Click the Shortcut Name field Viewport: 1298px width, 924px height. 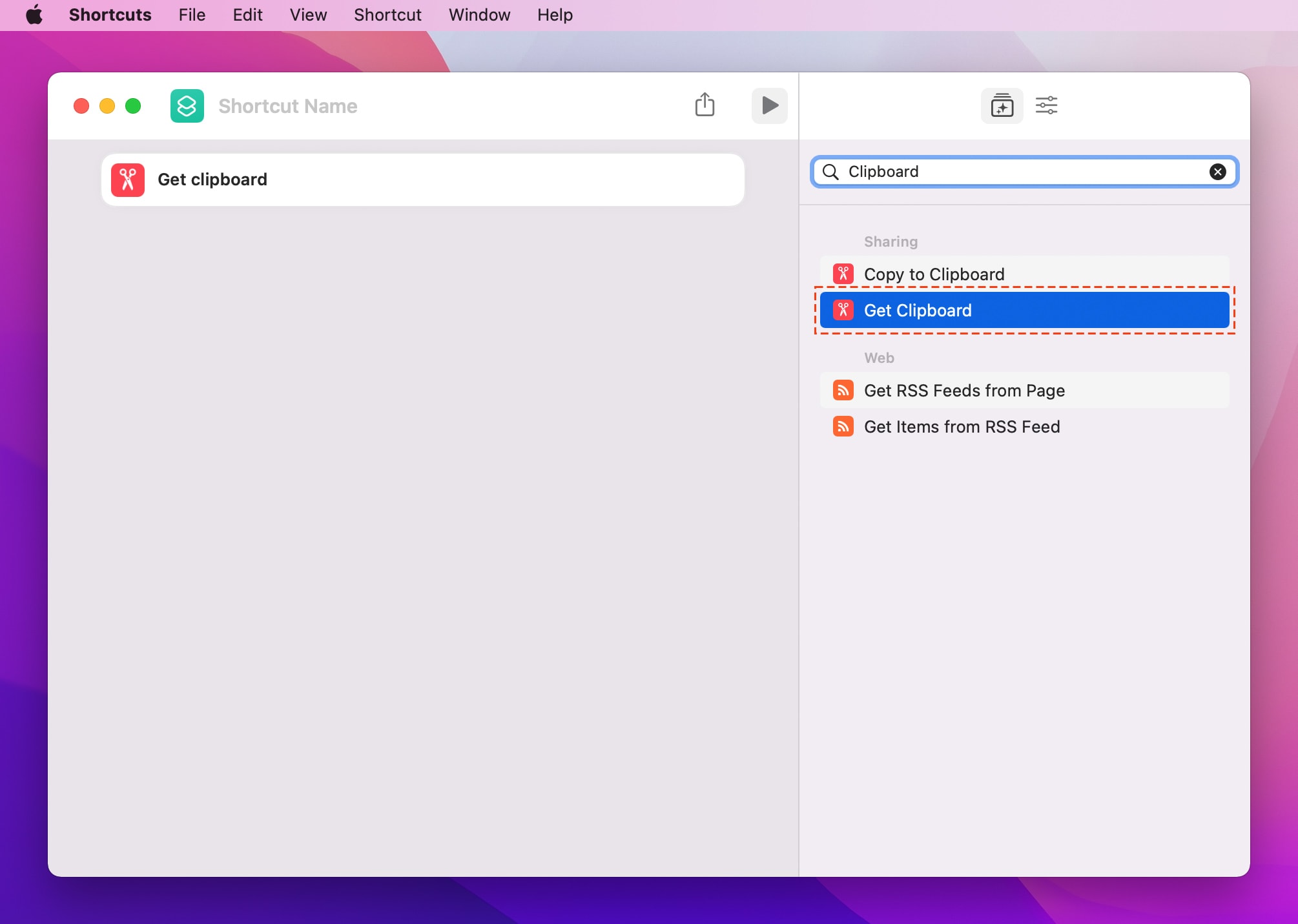click(x=287, y=105)
